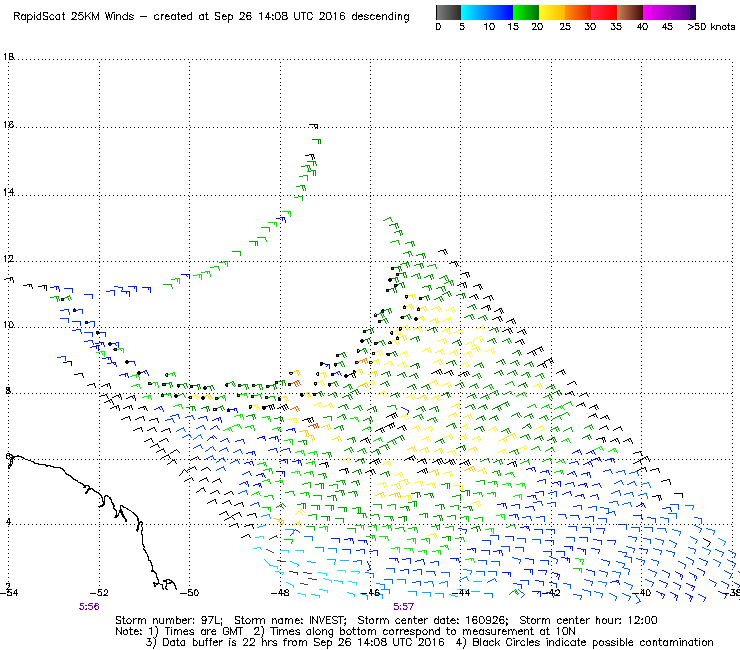This screenshot has height=650, width=740.
Task: Click note '1) Times are GMT'
Action: [195, 631]
